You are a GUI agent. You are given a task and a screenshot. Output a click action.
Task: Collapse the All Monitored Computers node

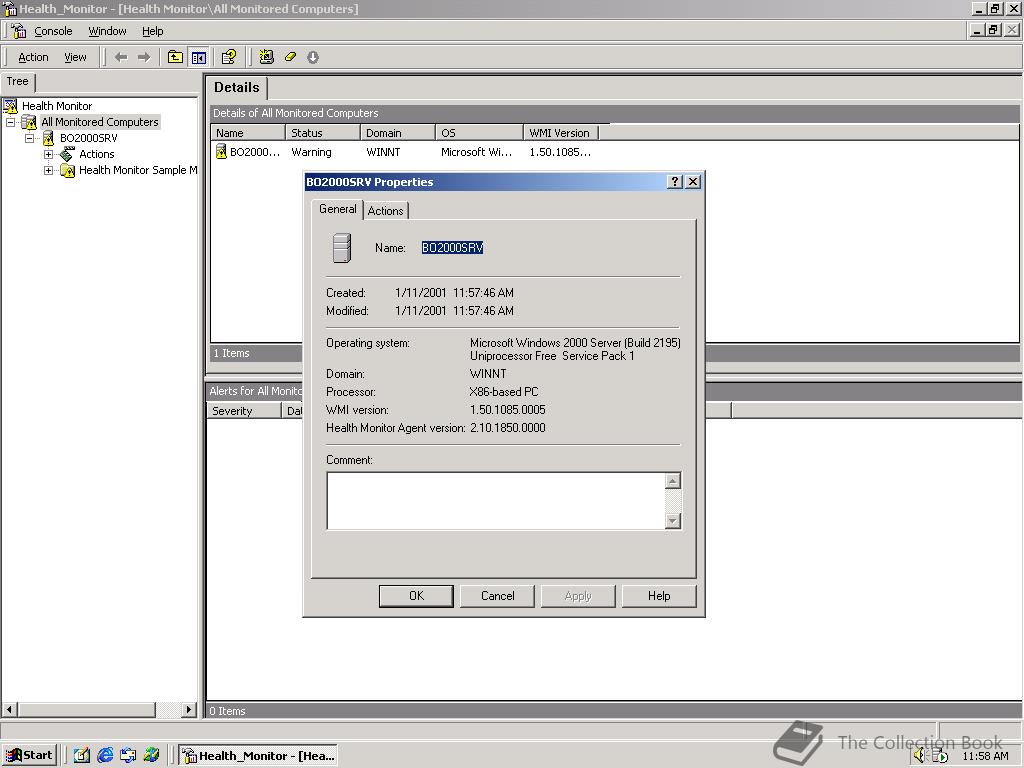tap(10, 122)
